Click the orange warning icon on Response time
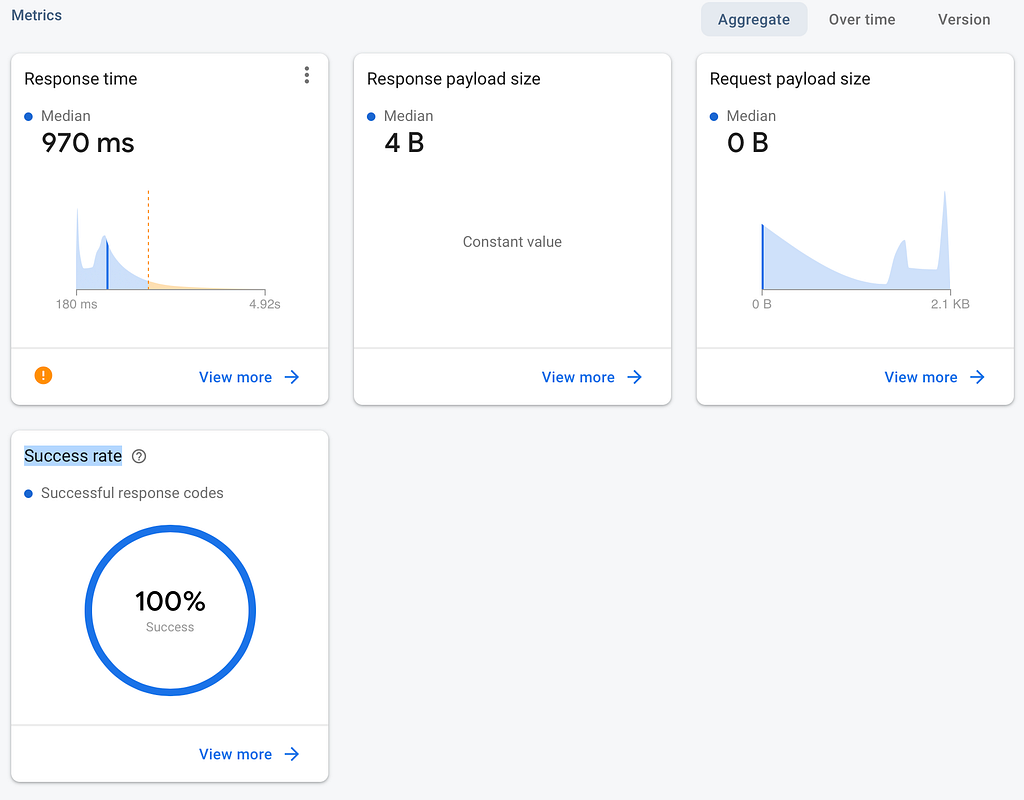Viewport: 1024px width, 800px height. tap(43, 376)
